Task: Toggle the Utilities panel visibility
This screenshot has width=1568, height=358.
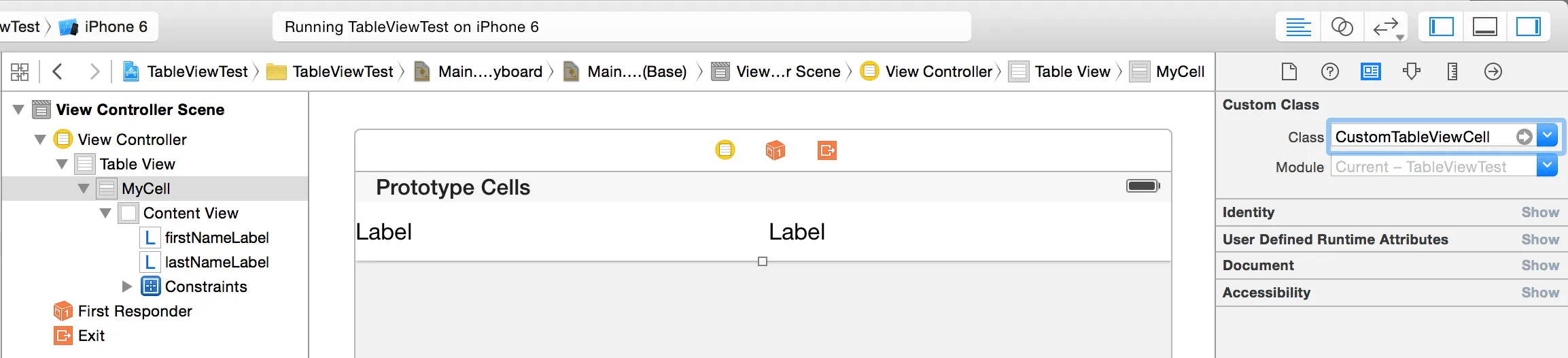Action: pyautogui.click(x=1528, y=27)
